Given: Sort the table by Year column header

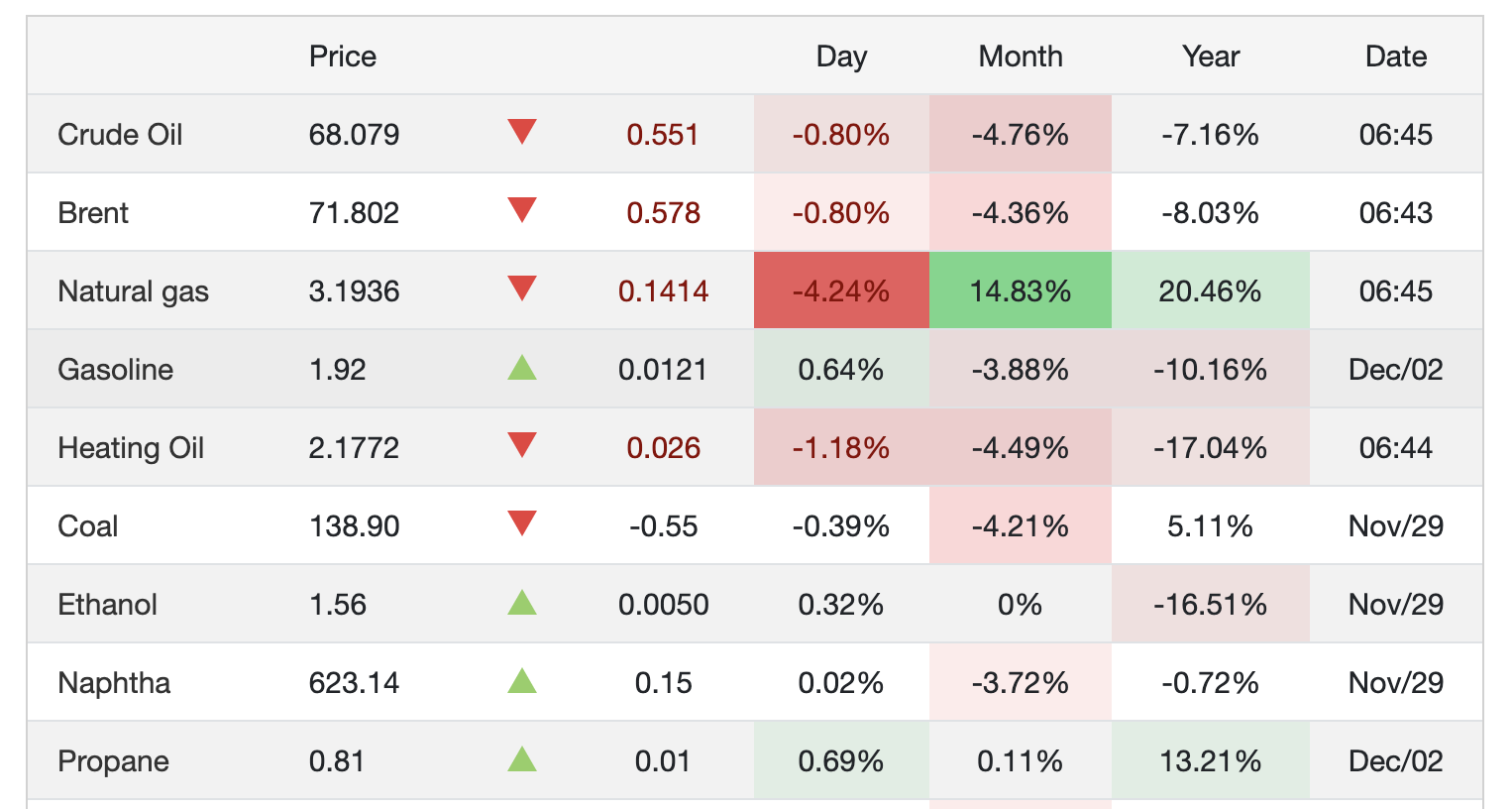Looking at the screenshot, I should (1211, 56).
